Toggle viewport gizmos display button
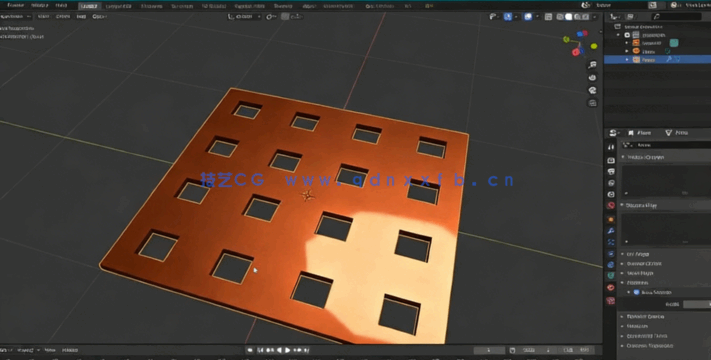Screen dimensions: 711x360 (x=508, y=16)
